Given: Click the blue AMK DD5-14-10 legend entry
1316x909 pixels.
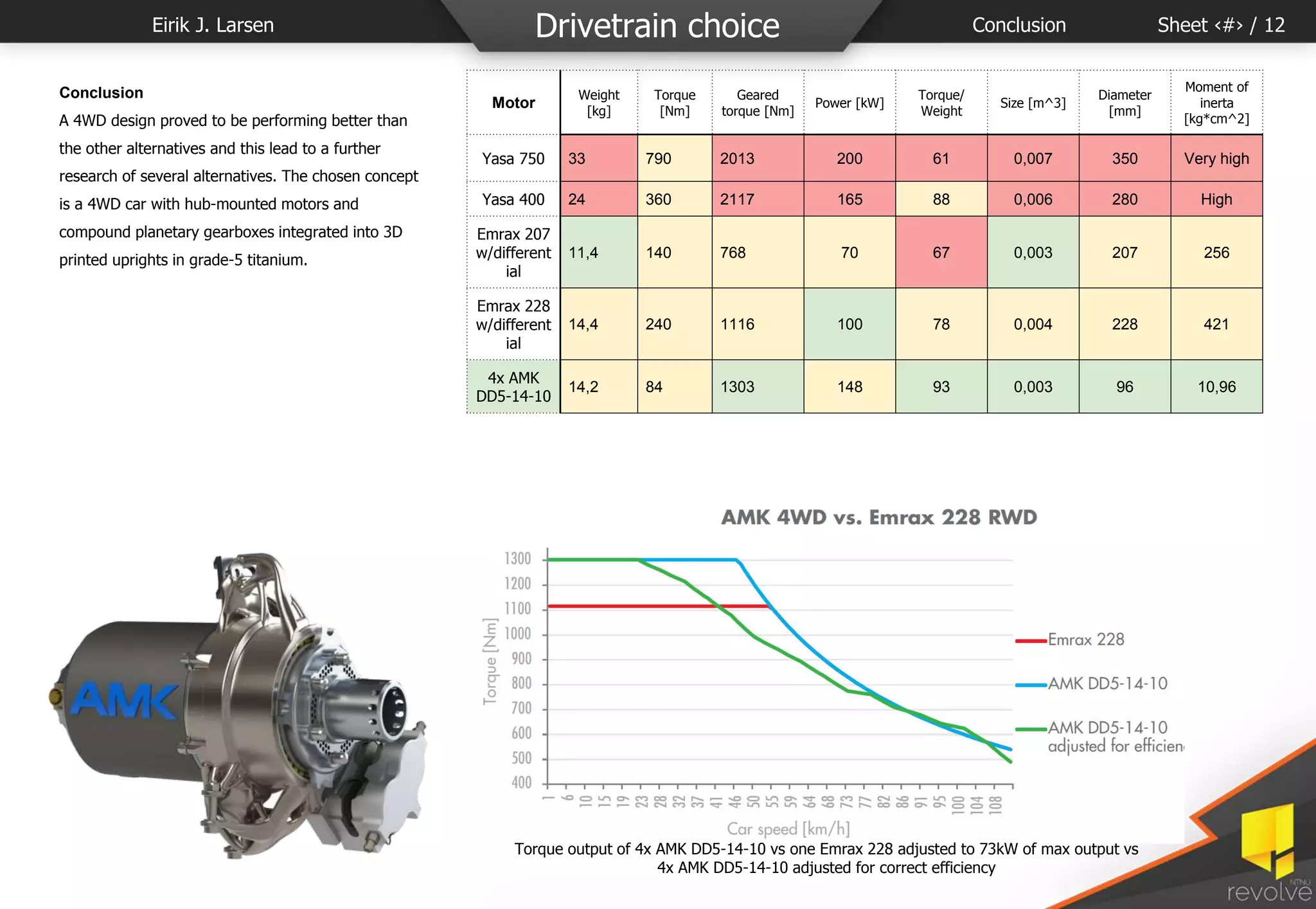Looking at the screenshot, I should click(1092, 684).
